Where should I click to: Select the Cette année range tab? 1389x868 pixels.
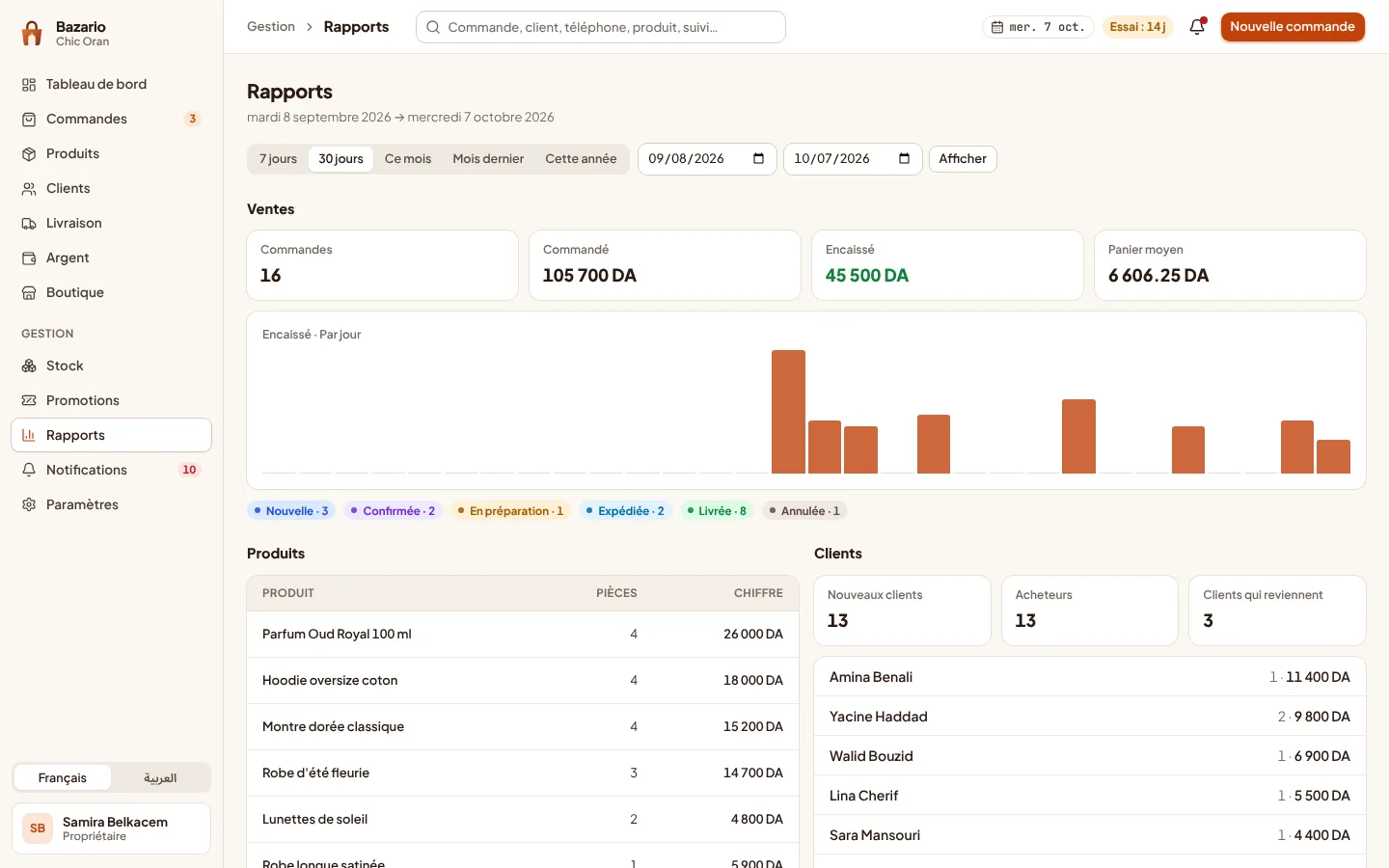(581, 159)
